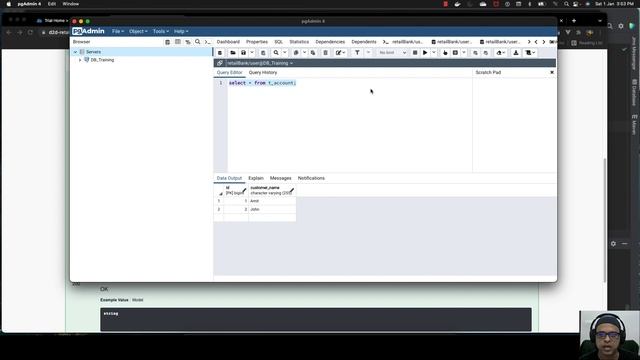The width and height of the screenshot is (640, 360).
Task: Click the View Data table icon in Browser header
Action: point(178,42)
